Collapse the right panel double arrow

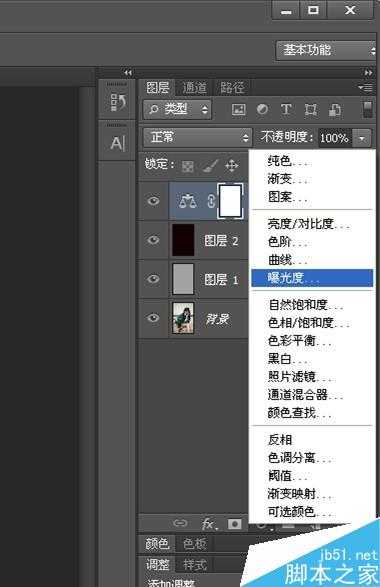point(368,73)
